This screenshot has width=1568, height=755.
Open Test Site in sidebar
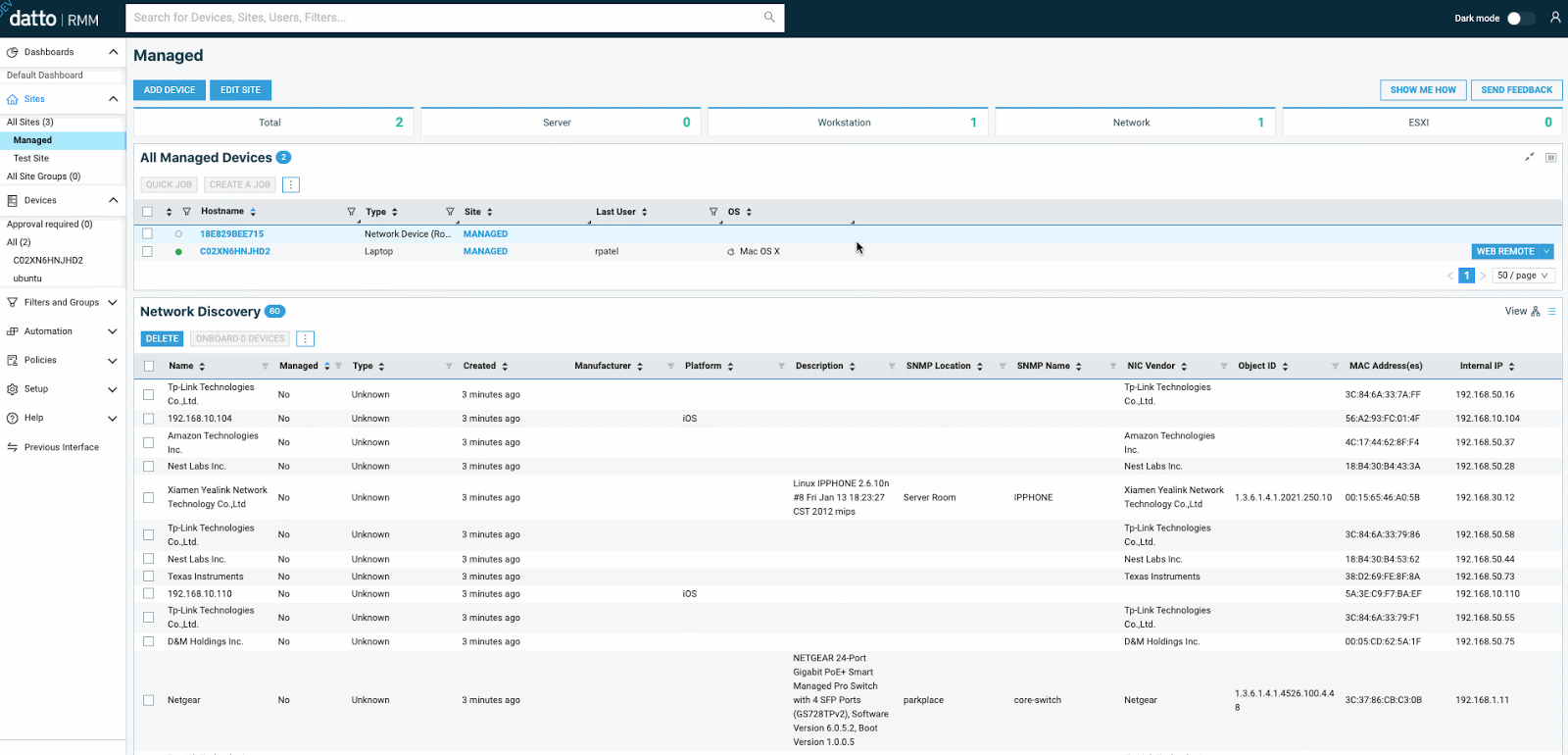[31, 158]
